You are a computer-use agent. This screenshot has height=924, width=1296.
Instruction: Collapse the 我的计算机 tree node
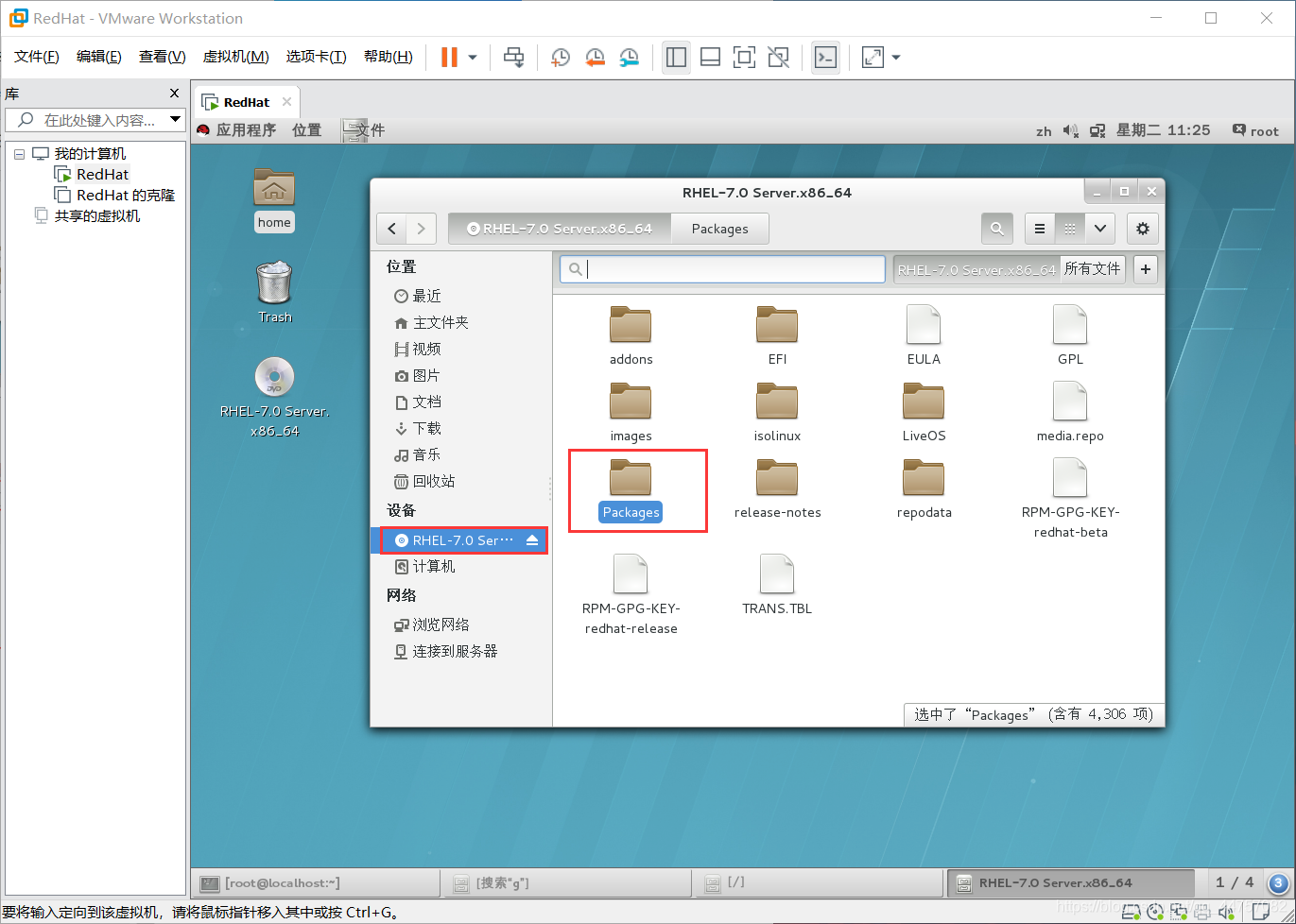click(x=19, y=154)
